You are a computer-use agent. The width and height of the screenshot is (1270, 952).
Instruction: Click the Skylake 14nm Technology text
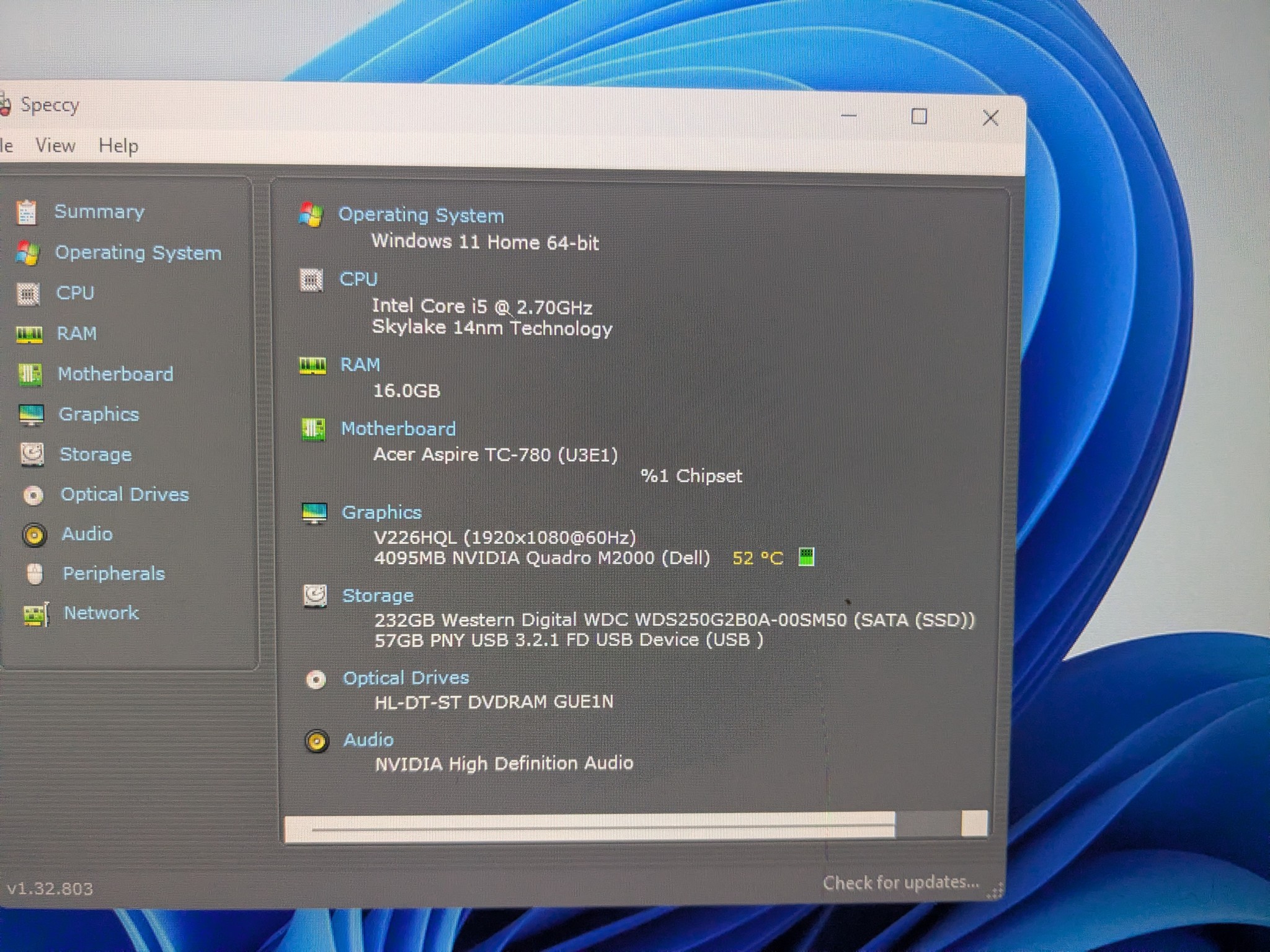492,328
